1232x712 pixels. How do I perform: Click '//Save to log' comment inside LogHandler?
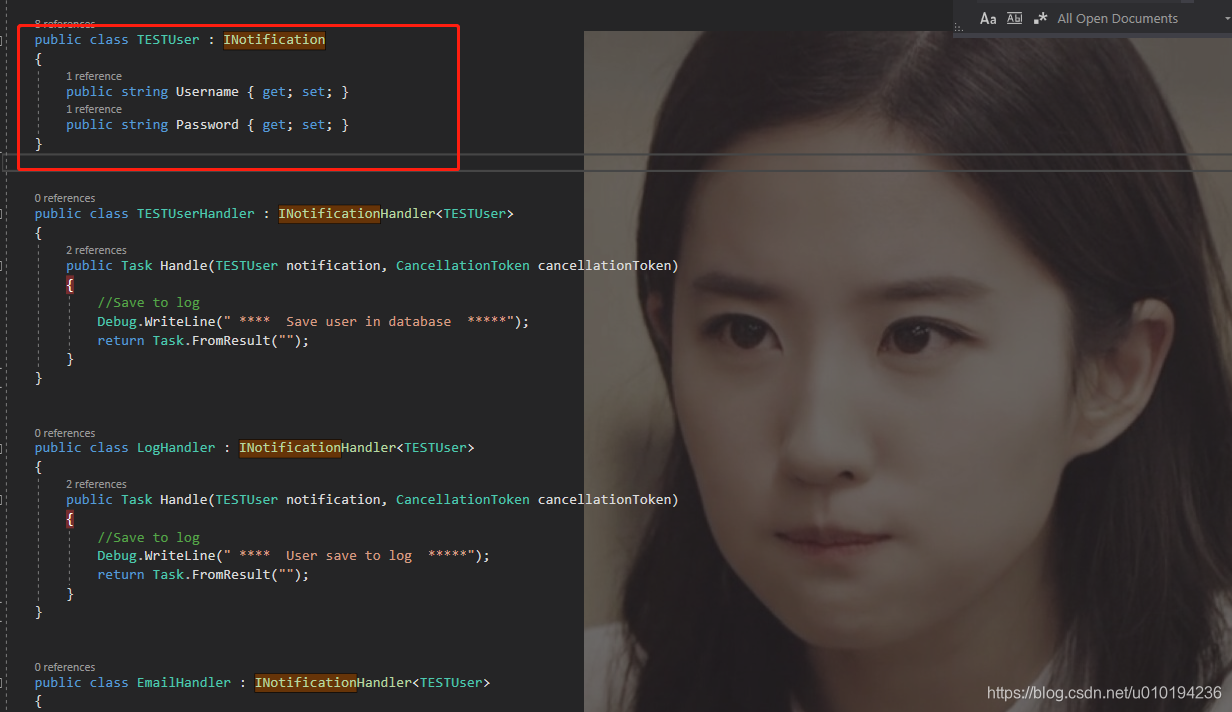pyautogui.click(x=148, y=538)
